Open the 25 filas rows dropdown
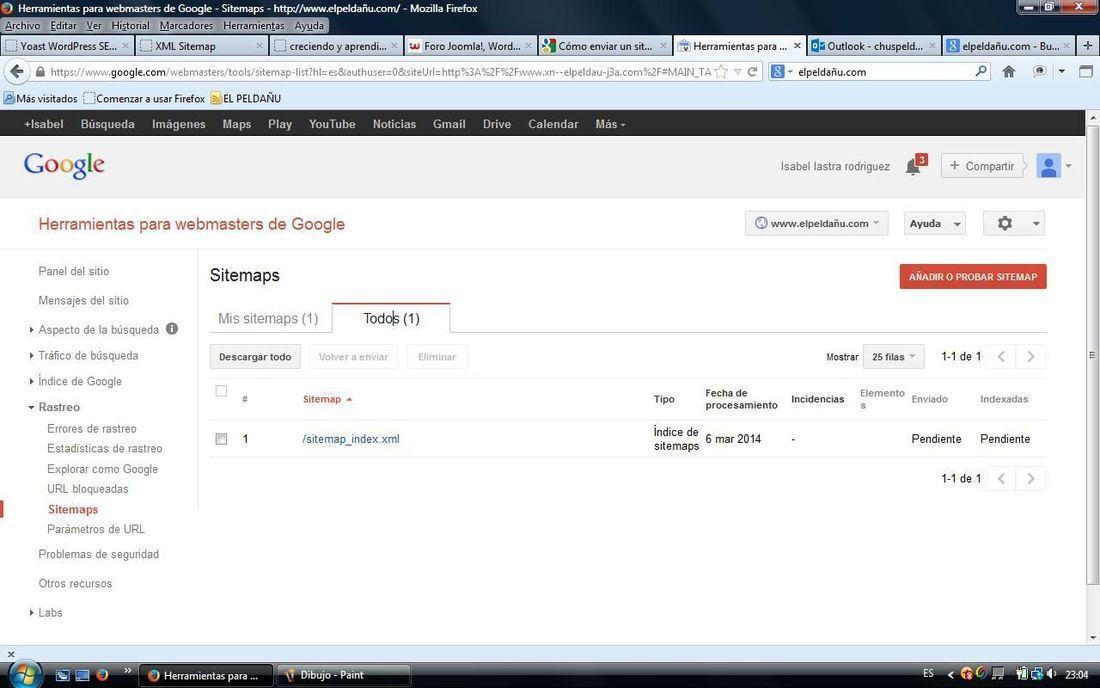The image size is (1100, 688). pos(893,356)
